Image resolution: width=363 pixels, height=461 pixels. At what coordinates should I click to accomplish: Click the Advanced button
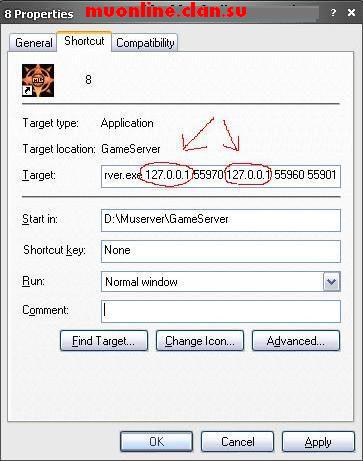[296, 341]
